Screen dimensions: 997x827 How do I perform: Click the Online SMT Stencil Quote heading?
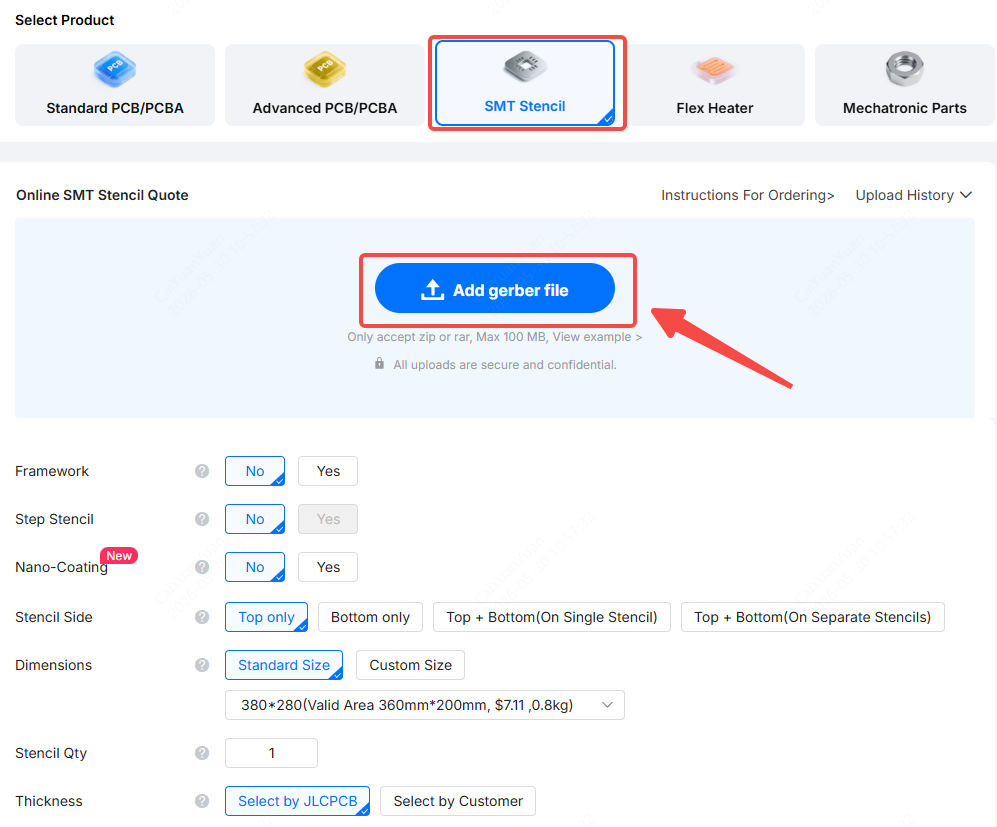(102, 195)
